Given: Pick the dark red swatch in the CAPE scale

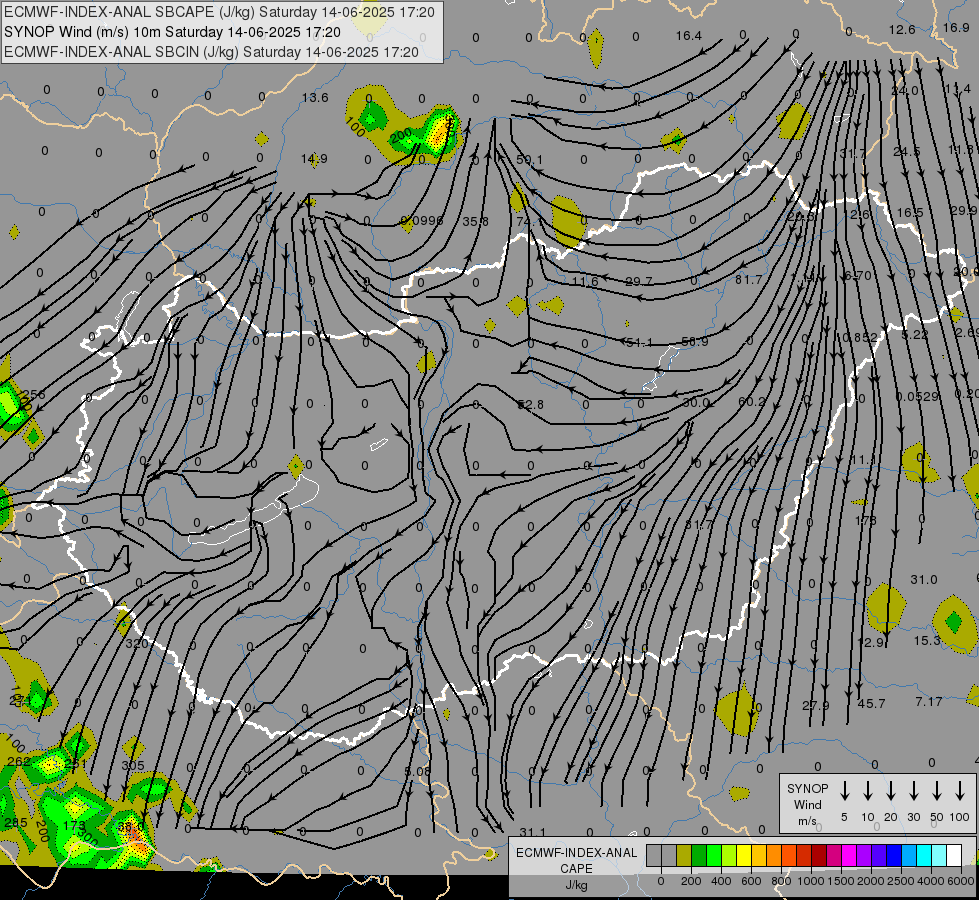Looking at the screenshot, I should pyautogui.click(x=819, y=856).
